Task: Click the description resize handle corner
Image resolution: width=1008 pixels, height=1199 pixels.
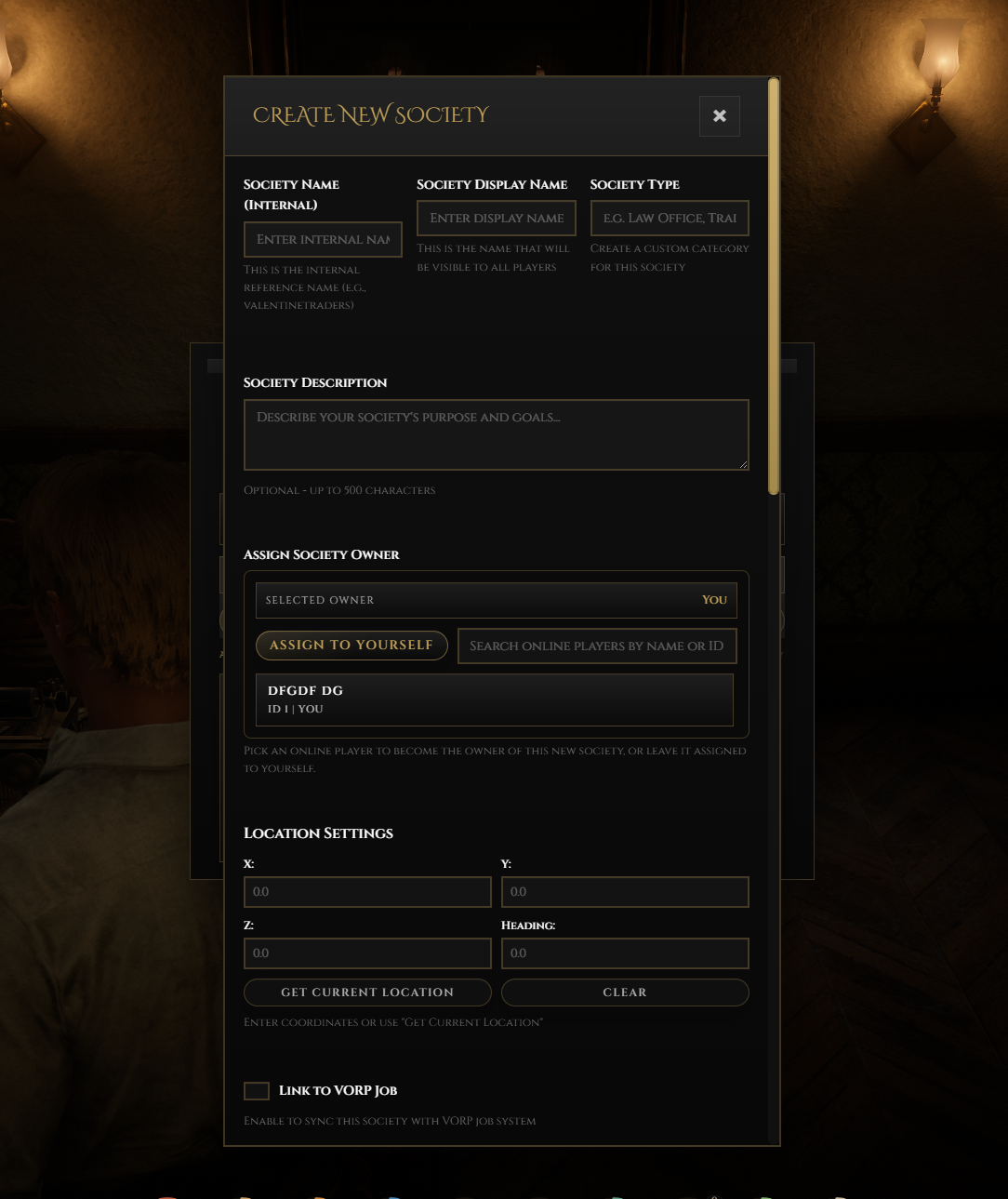Action: 743,464
